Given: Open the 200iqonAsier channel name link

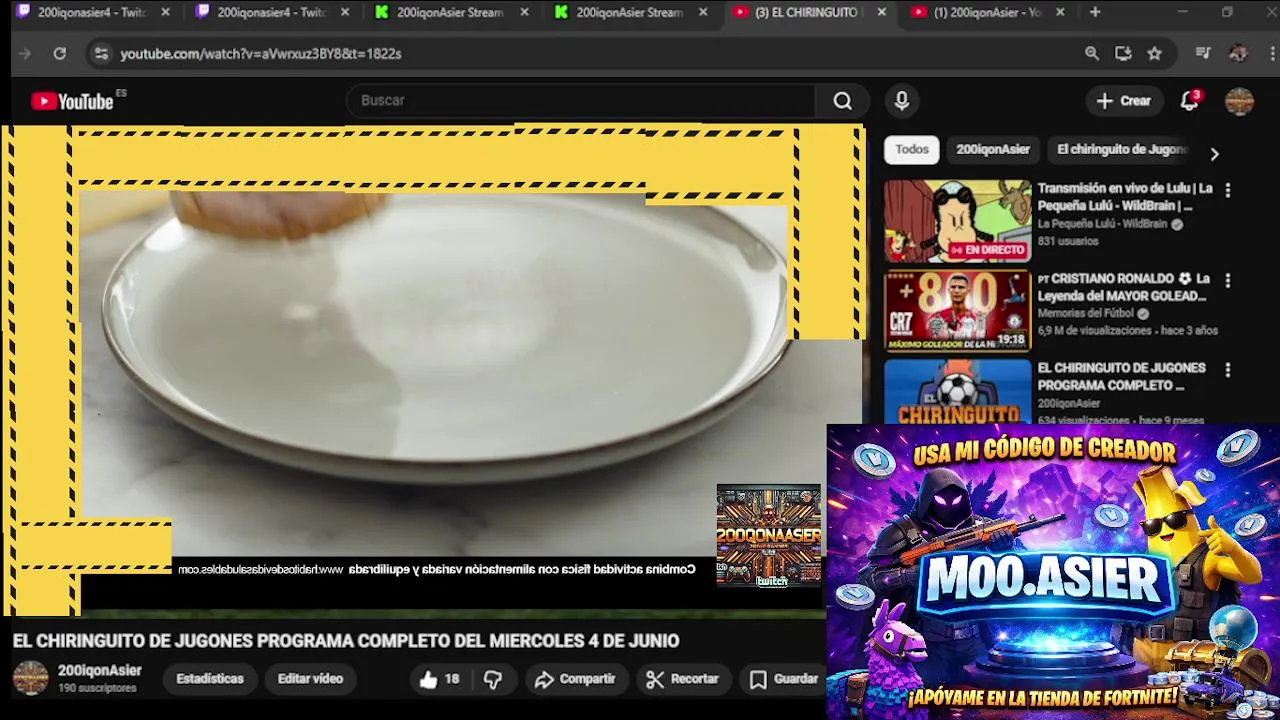Looking at the screenshot, I should pyautogui.click(x=100, y=671).
